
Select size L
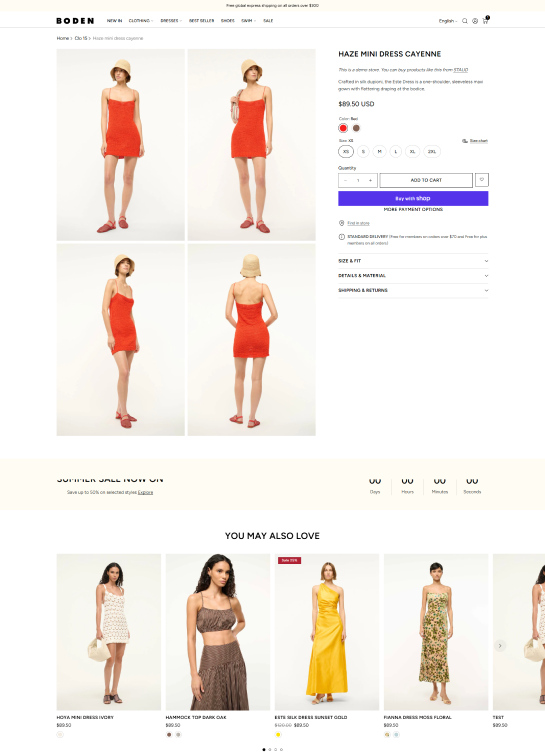(x=396, y=152)
